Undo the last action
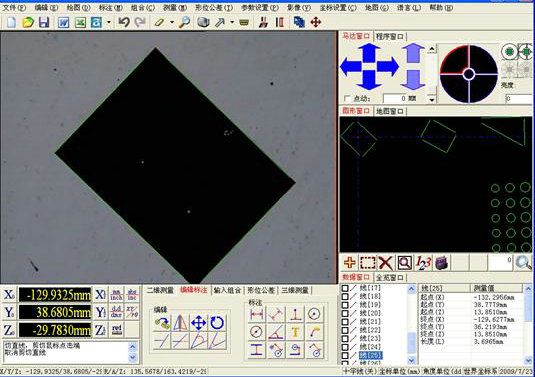 (x=124, y=23)
